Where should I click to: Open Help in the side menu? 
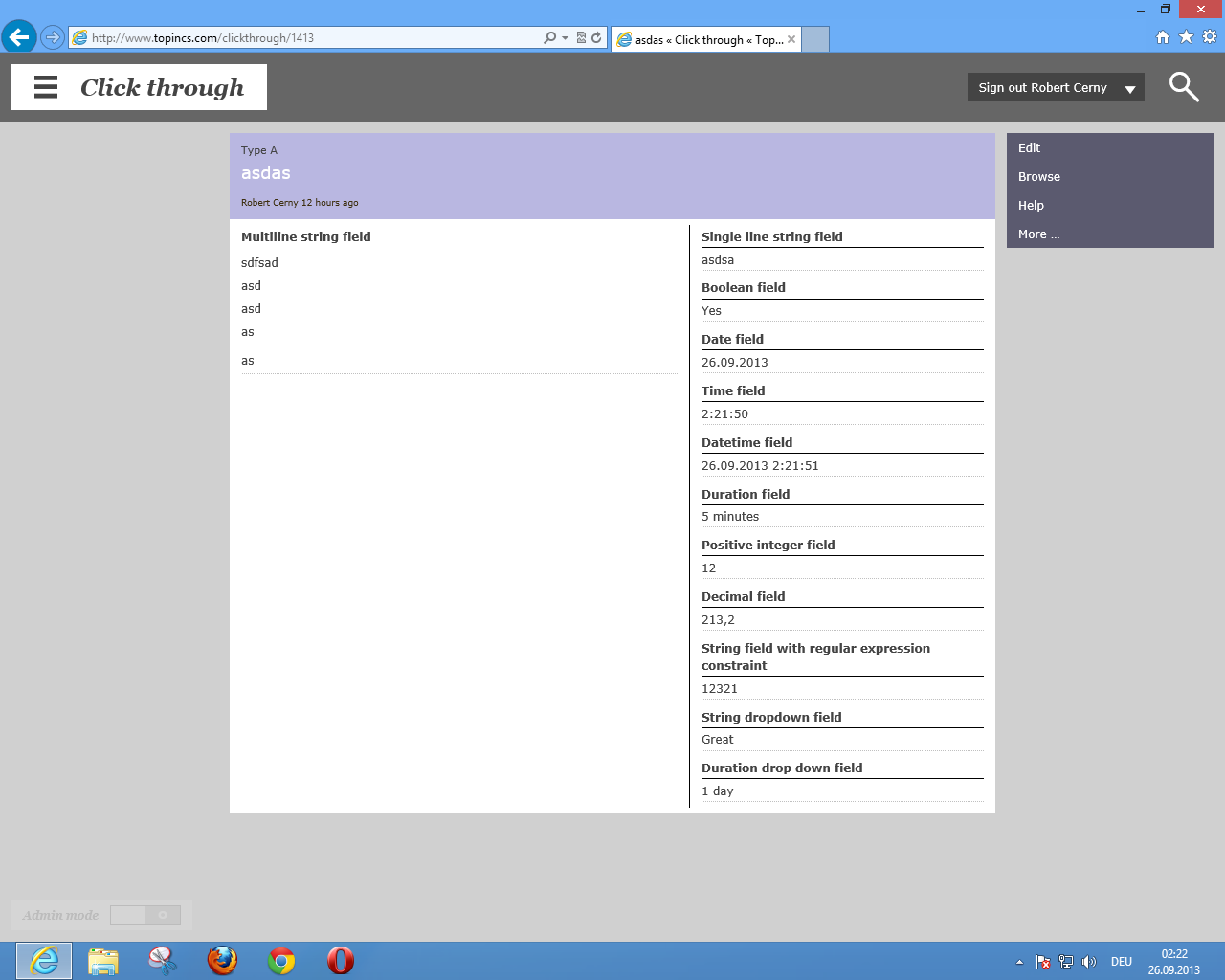point(1031,206)
